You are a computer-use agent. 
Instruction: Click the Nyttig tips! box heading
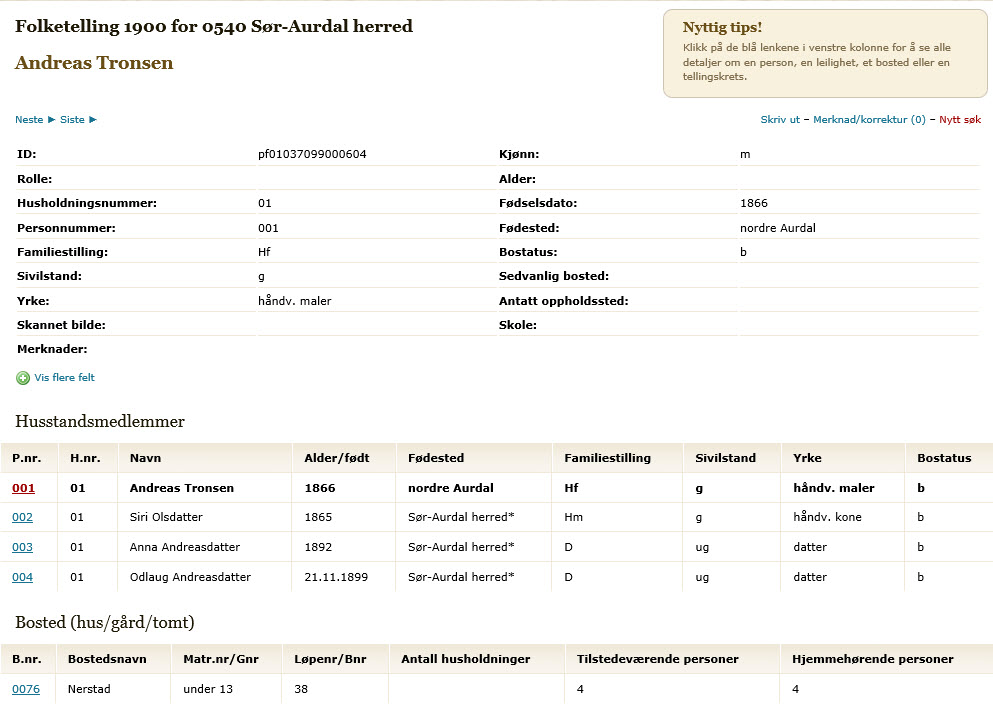pyautogui.click(x=722, y=27)
